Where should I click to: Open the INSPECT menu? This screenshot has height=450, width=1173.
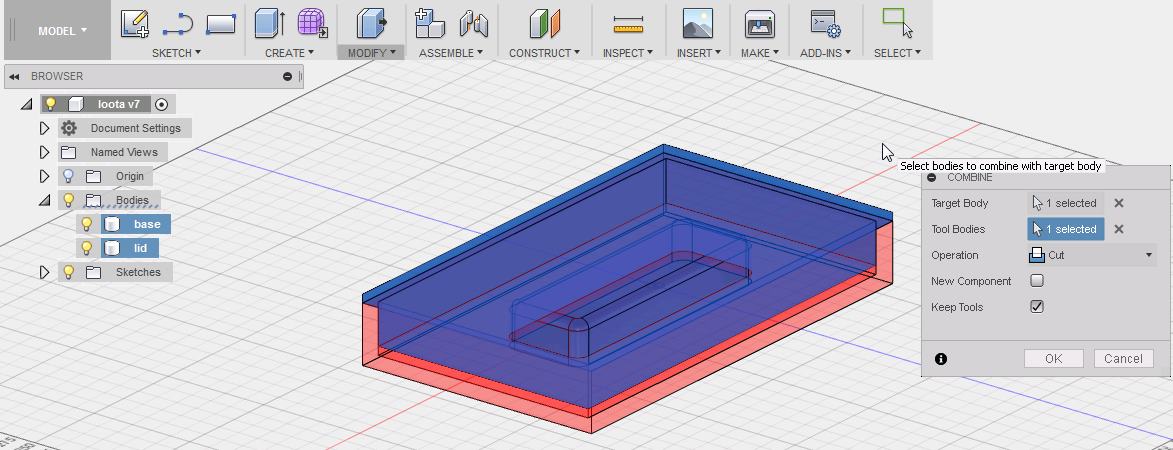628,53
